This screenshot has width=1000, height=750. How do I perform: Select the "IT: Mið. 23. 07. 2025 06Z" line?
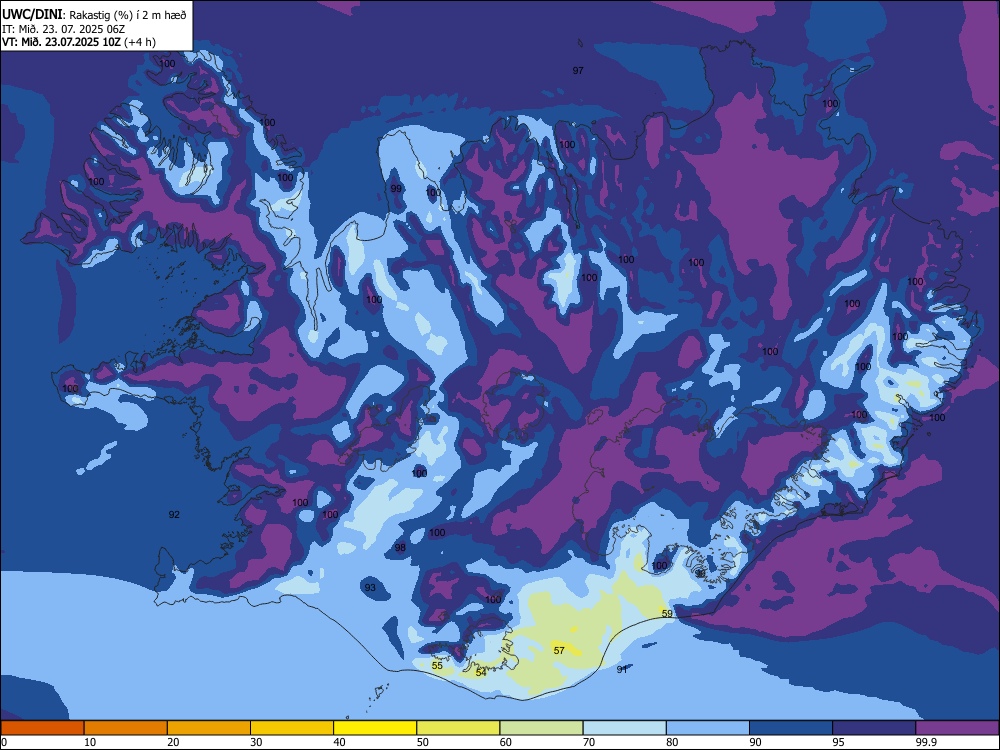click(63, 29)
